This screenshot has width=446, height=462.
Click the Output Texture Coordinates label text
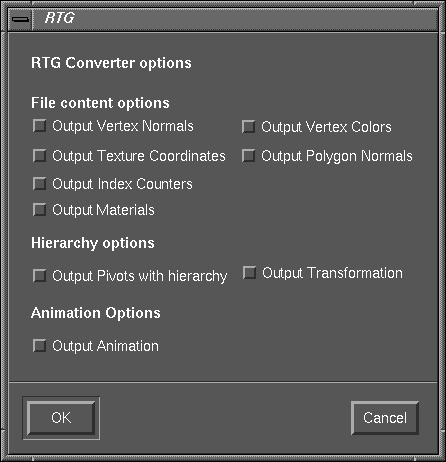(x=139, y=156)
